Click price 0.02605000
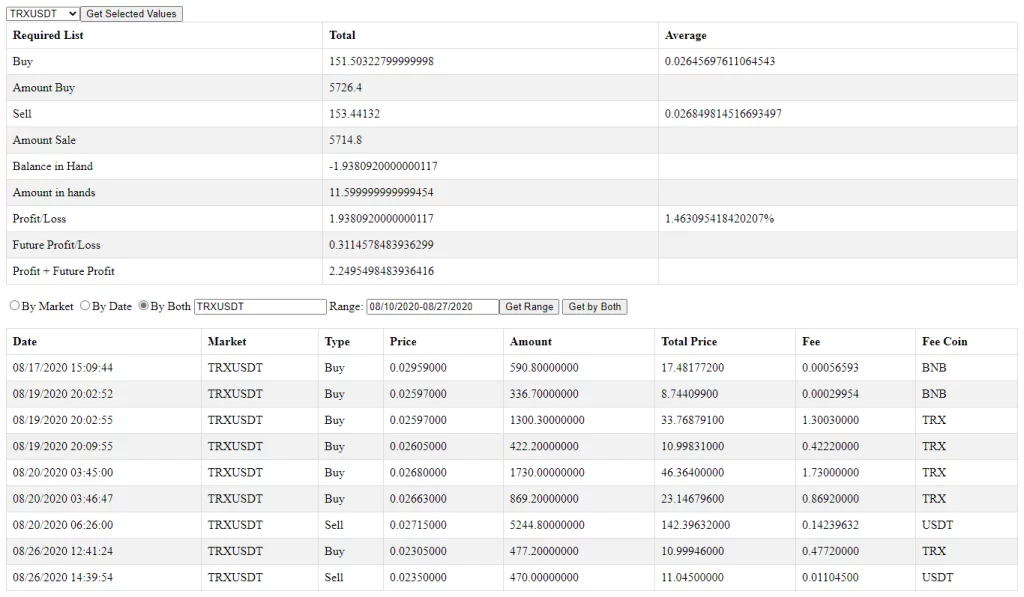The height and width of the screenshot is (597, 1024). pyautogui.click(x=418, y=446)
